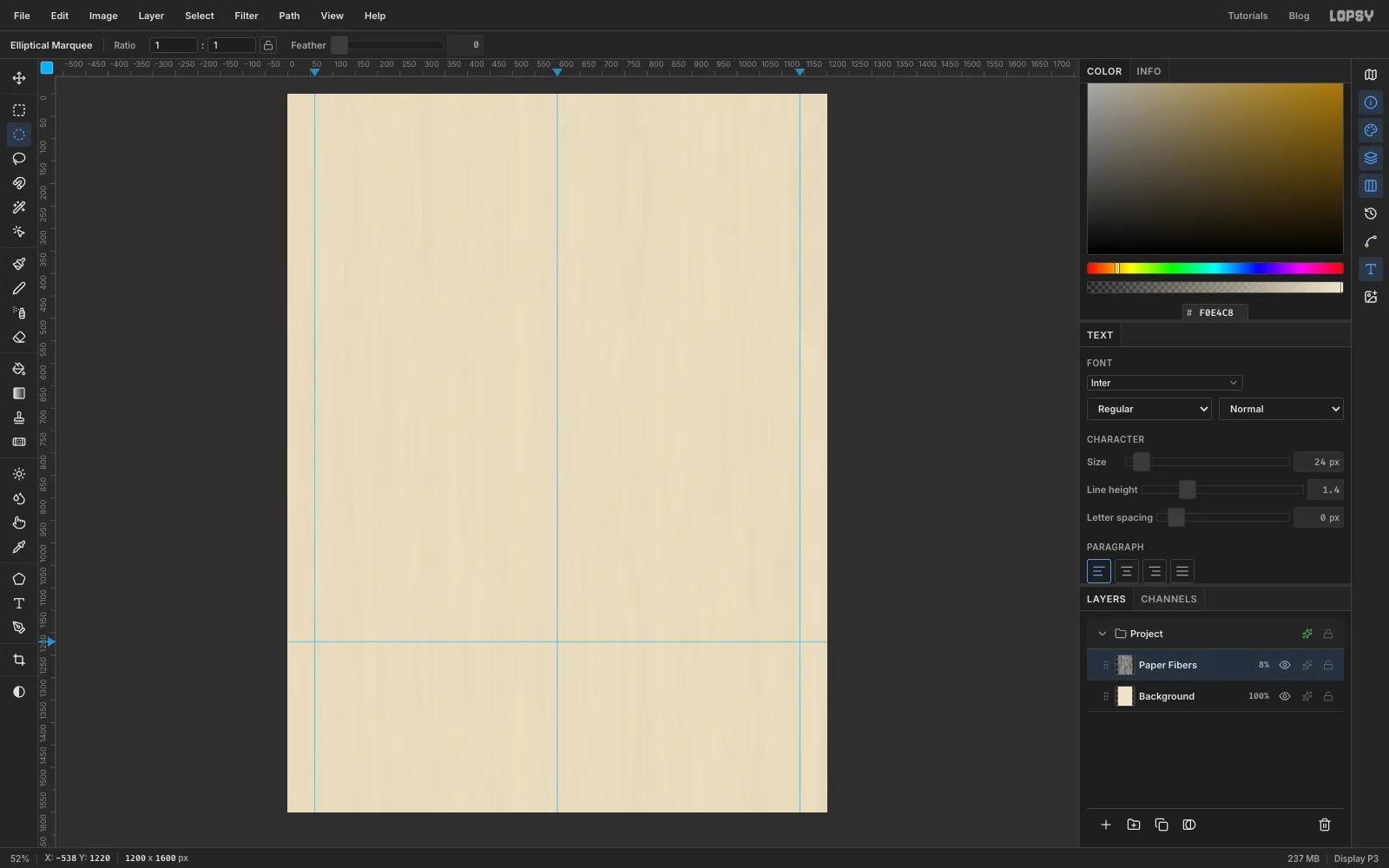Select the Rectangular Marquee tool
Image resolution: width=1389 pixels, height=868 pixels.
tap(19, 110)
